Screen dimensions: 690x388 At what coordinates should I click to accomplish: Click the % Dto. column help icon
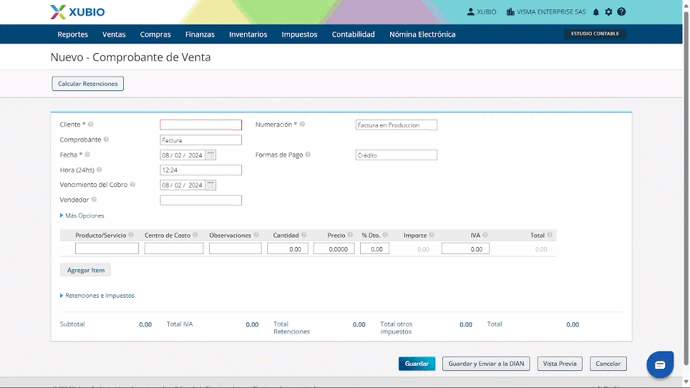pyautogui.click(x=385, y=235)
